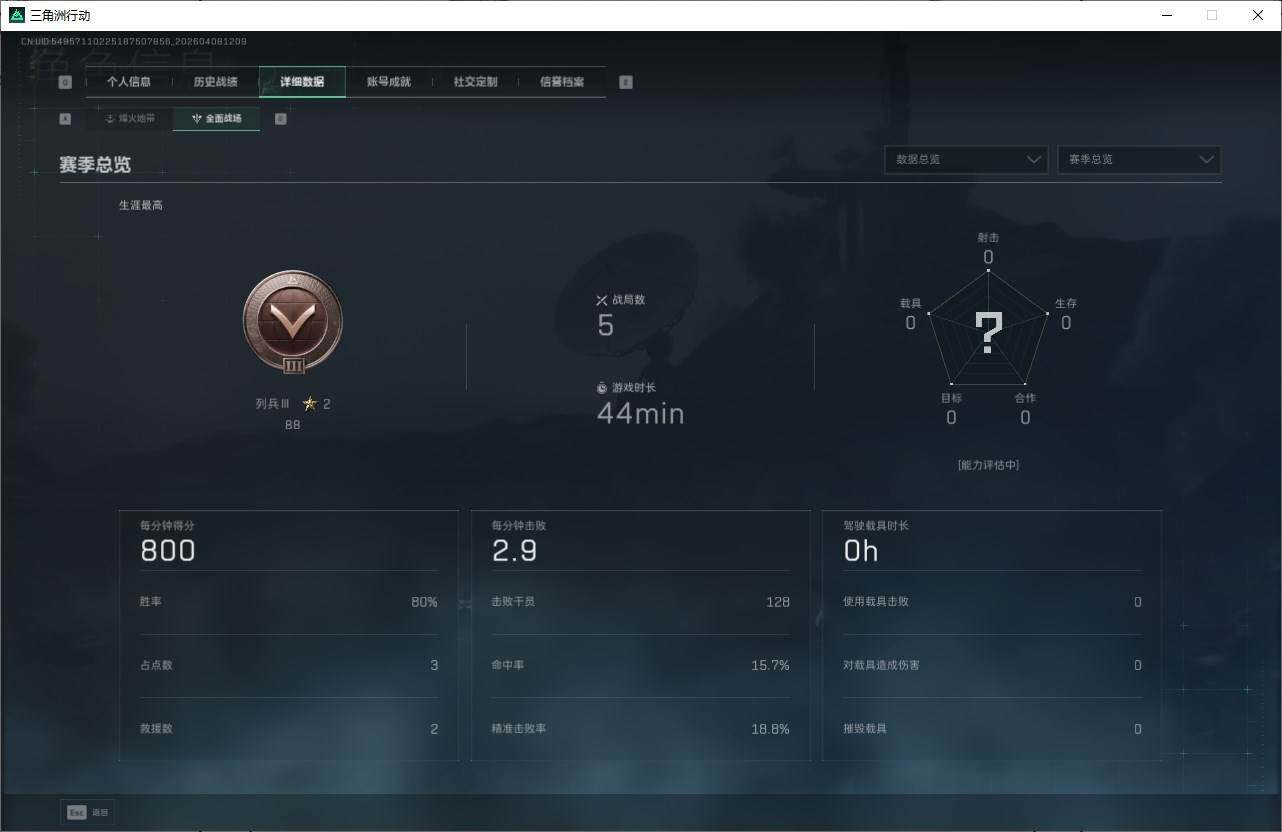
Task: Switch to 烽火地带 mode
Action: coord(130,118)
